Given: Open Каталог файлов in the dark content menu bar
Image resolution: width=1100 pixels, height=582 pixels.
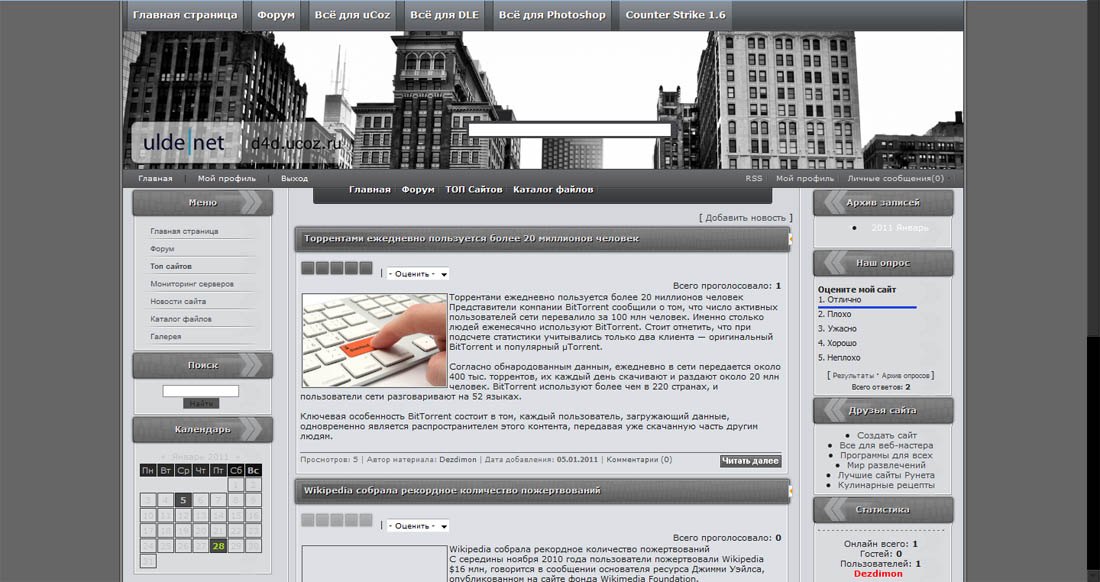Looking at the screenshot, I should coord(553,189).
